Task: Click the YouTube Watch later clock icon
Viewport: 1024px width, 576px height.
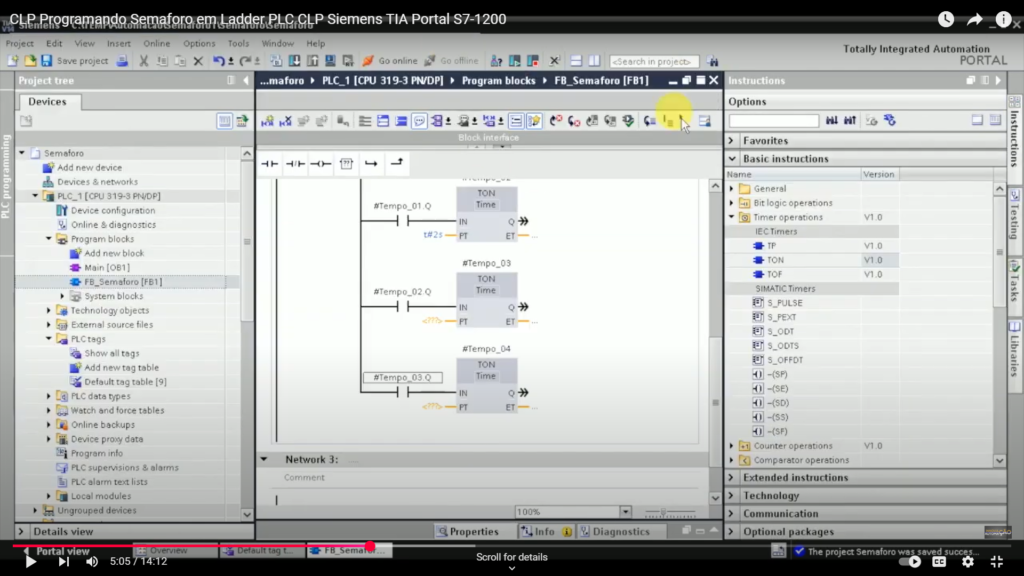Action: click(x=946, y=19)
